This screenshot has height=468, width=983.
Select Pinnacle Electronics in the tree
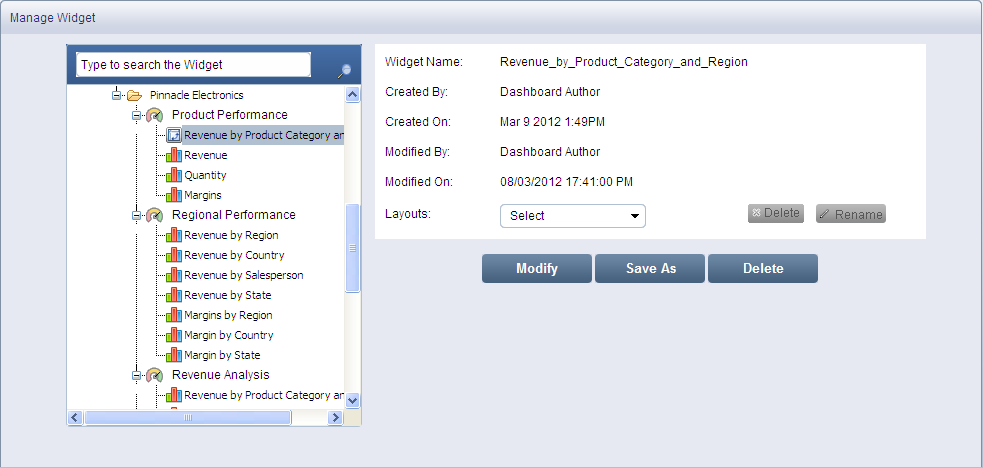(x=197, y=95)
